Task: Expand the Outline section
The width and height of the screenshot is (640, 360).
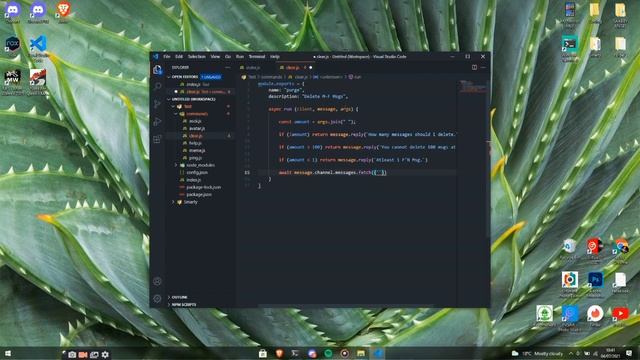Action: (x=180, y=297)
